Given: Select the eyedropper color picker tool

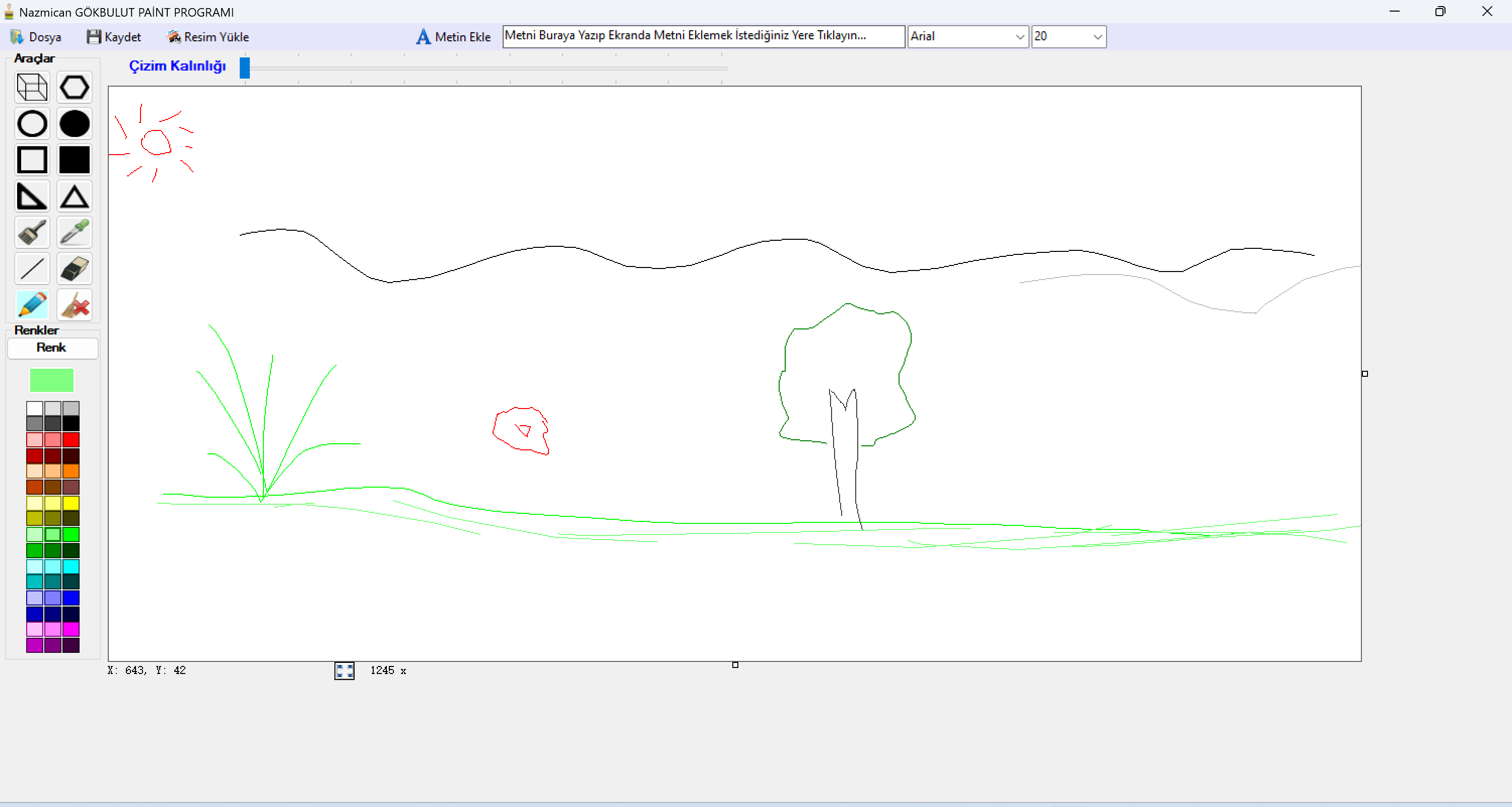Looking at the screenshot, I should [x=75, y=232].
